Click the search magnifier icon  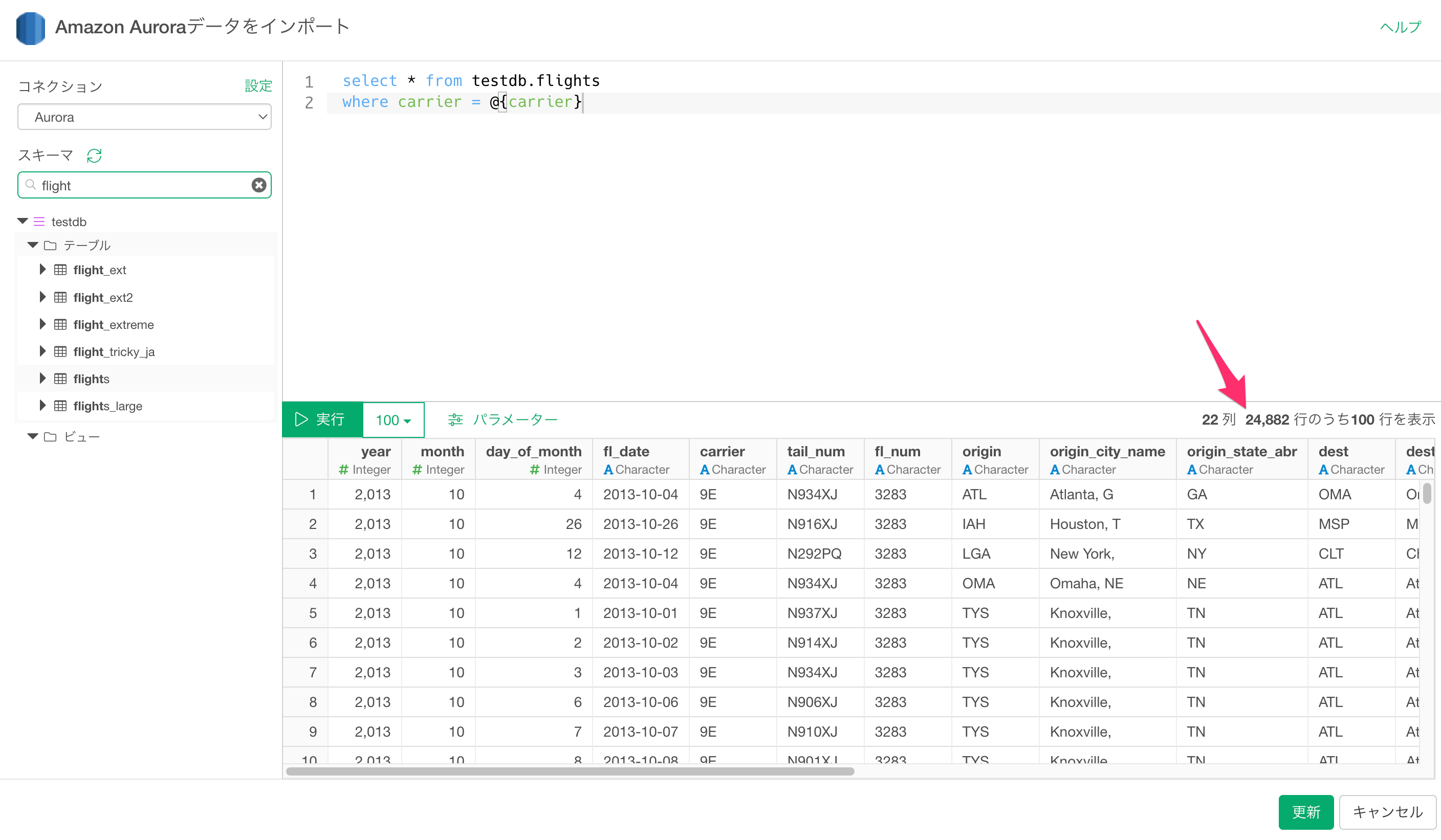[x=31, y=185]
